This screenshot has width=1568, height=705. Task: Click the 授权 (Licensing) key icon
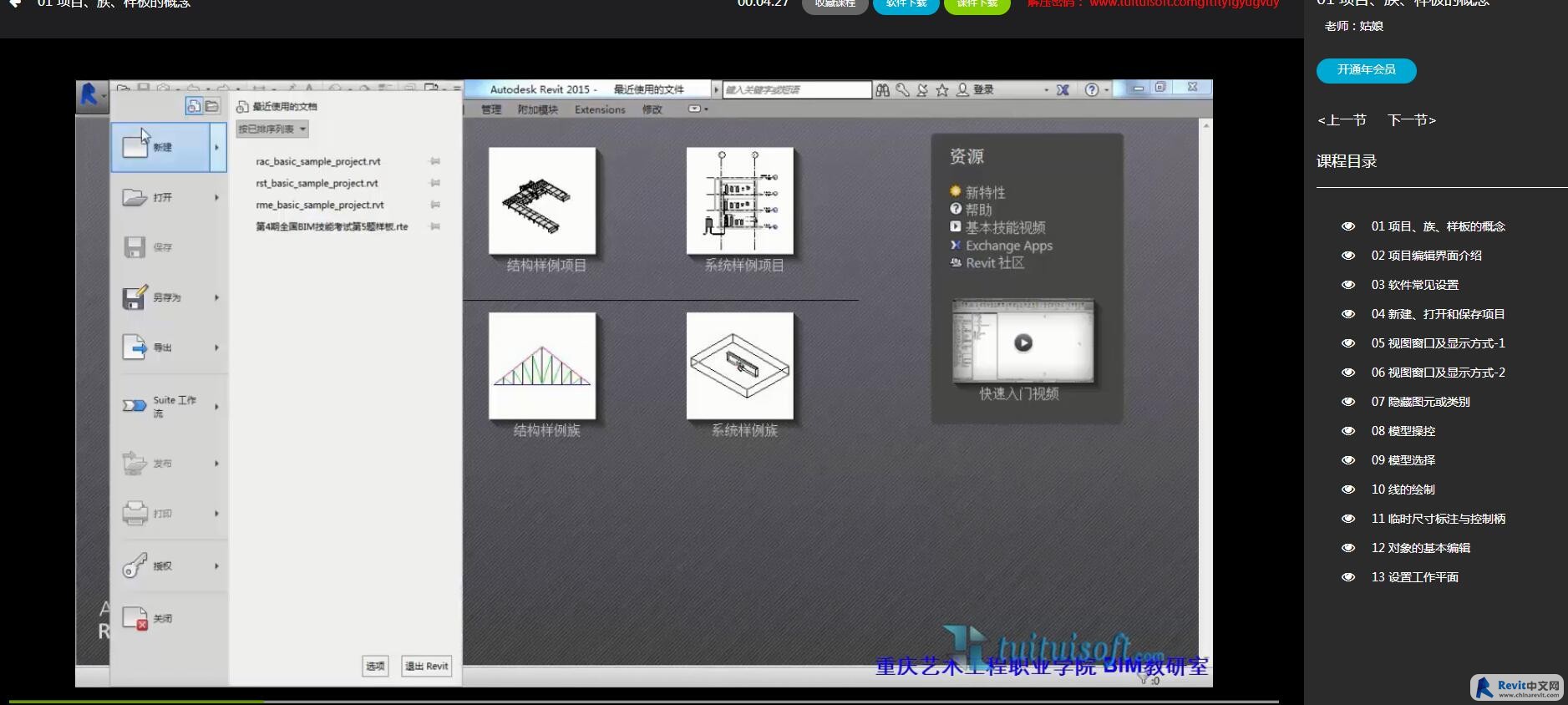coord(134,566)
